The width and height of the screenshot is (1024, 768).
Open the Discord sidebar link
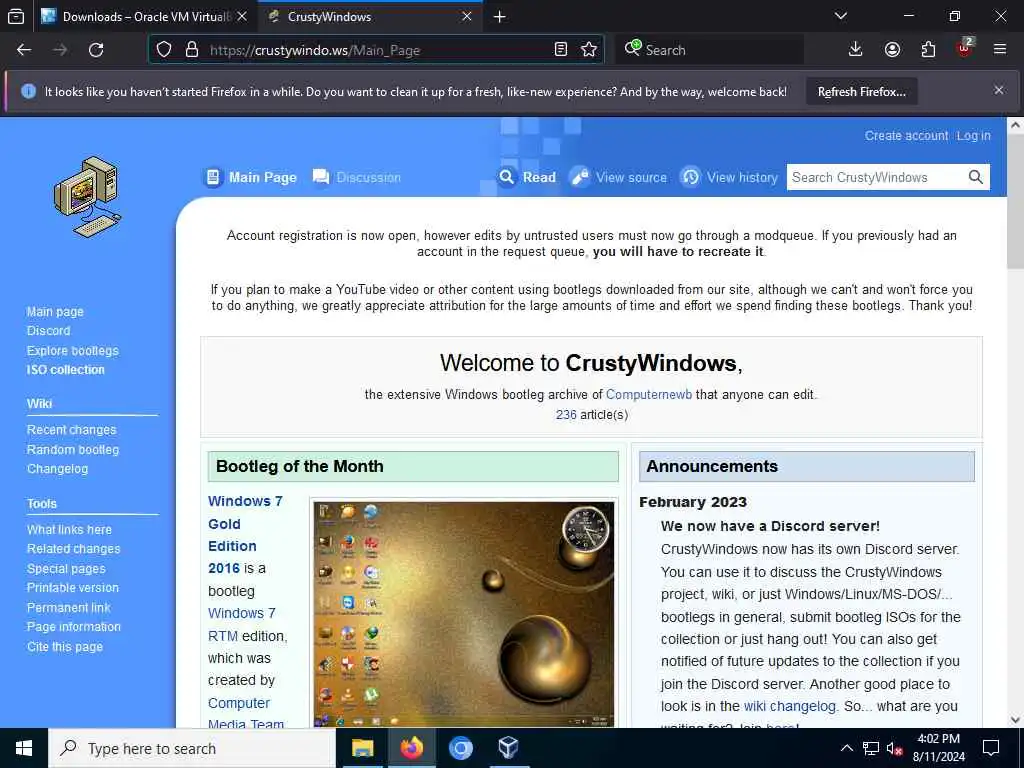(48, 330)
